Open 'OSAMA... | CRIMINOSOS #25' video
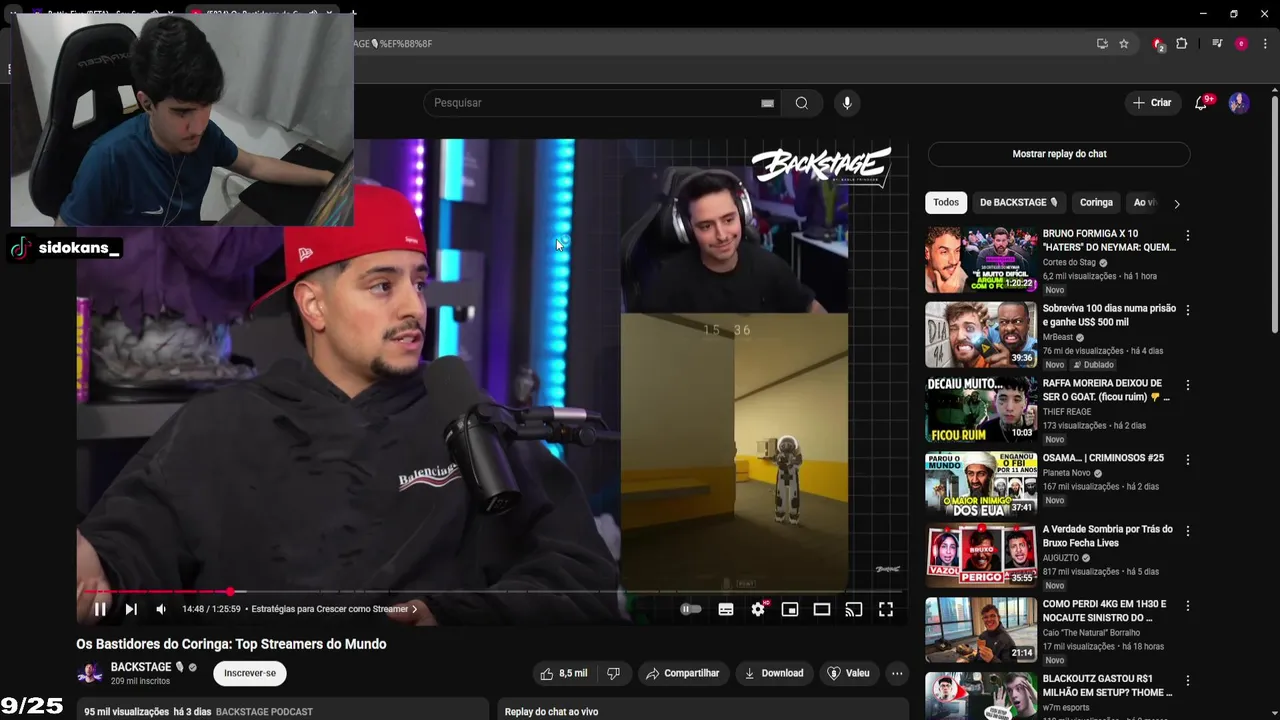 (x=1103, y=458)
